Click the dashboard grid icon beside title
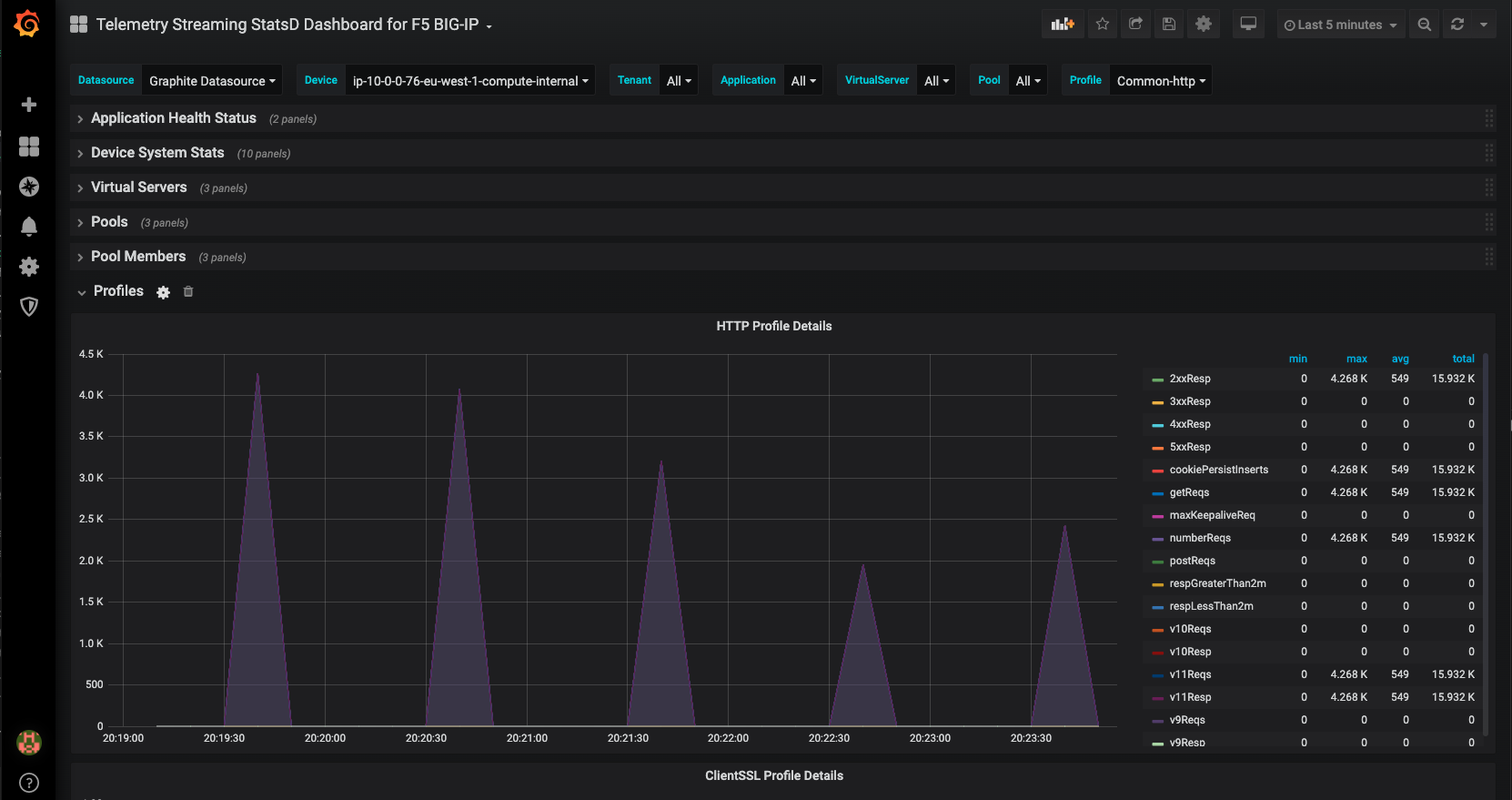 pos(79,25)
